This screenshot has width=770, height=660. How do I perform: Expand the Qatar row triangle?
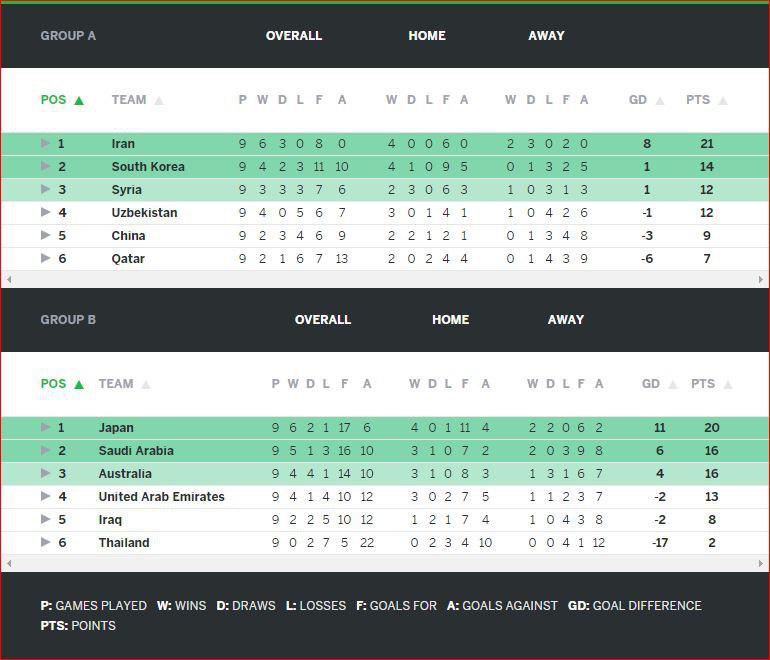45,259
